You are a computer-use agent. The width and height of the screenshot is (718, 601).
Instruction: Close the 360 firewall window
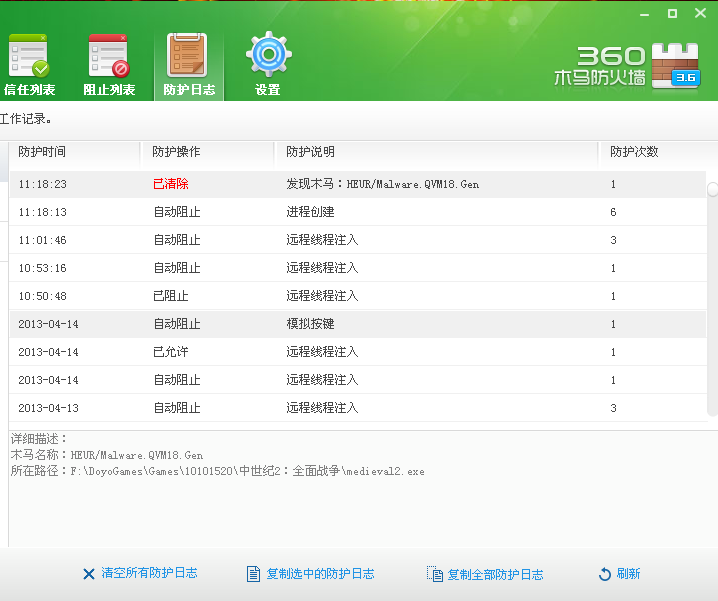[700, 13]
